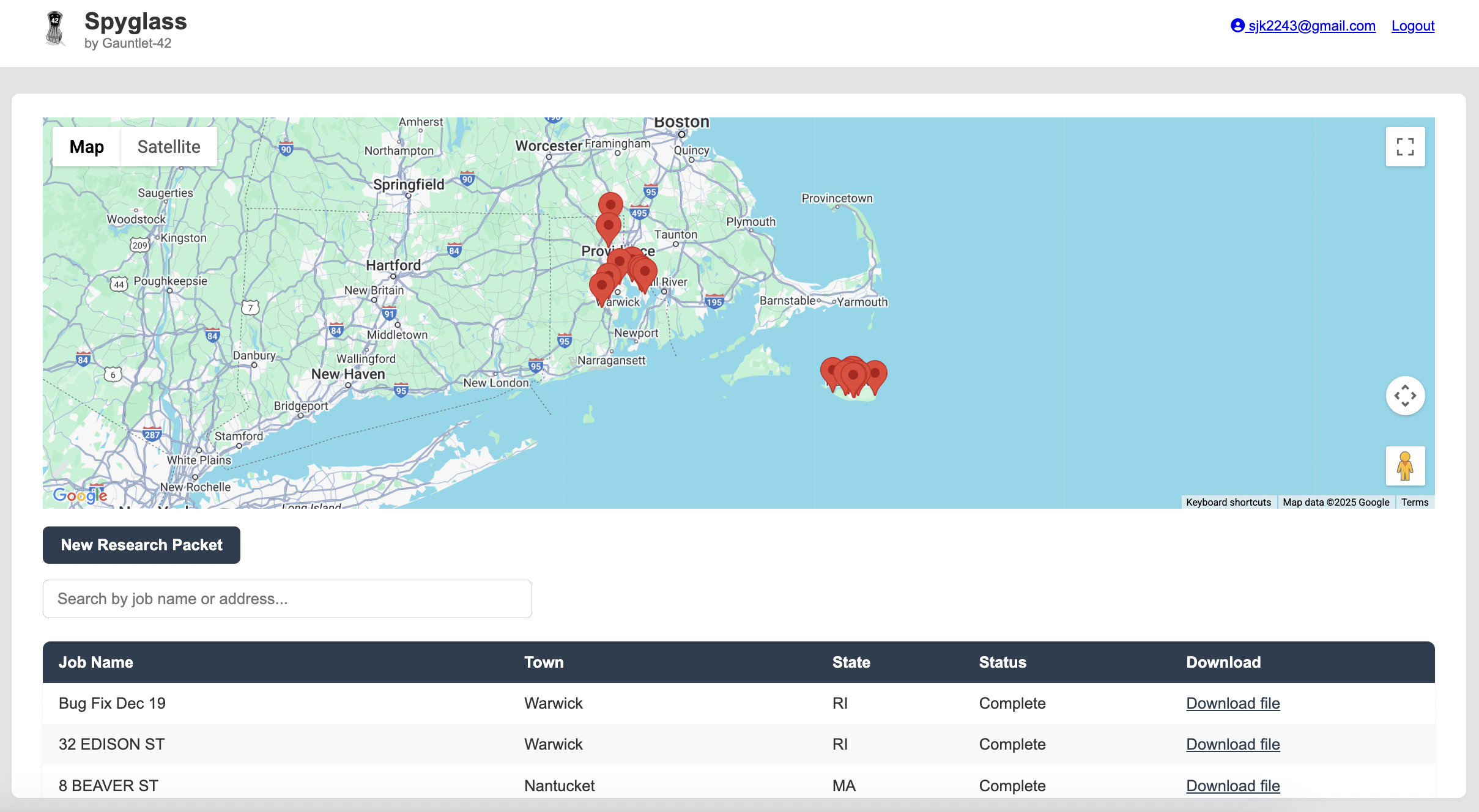Click the Keyboard shortcuts label
The image size is (1479, 812).
click(x=1228, y=502)
